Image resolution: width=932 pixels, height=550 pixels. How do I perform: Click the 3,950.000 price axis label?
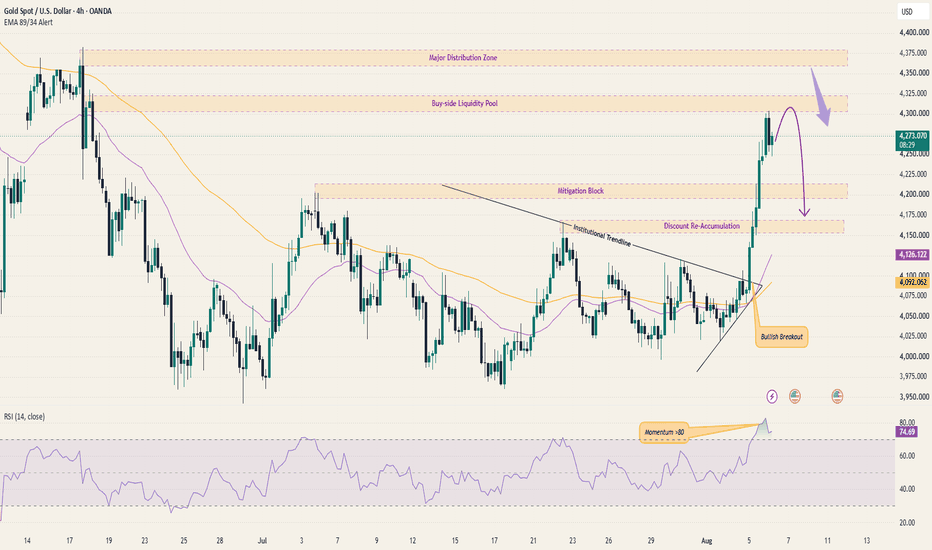click(914, 397)
